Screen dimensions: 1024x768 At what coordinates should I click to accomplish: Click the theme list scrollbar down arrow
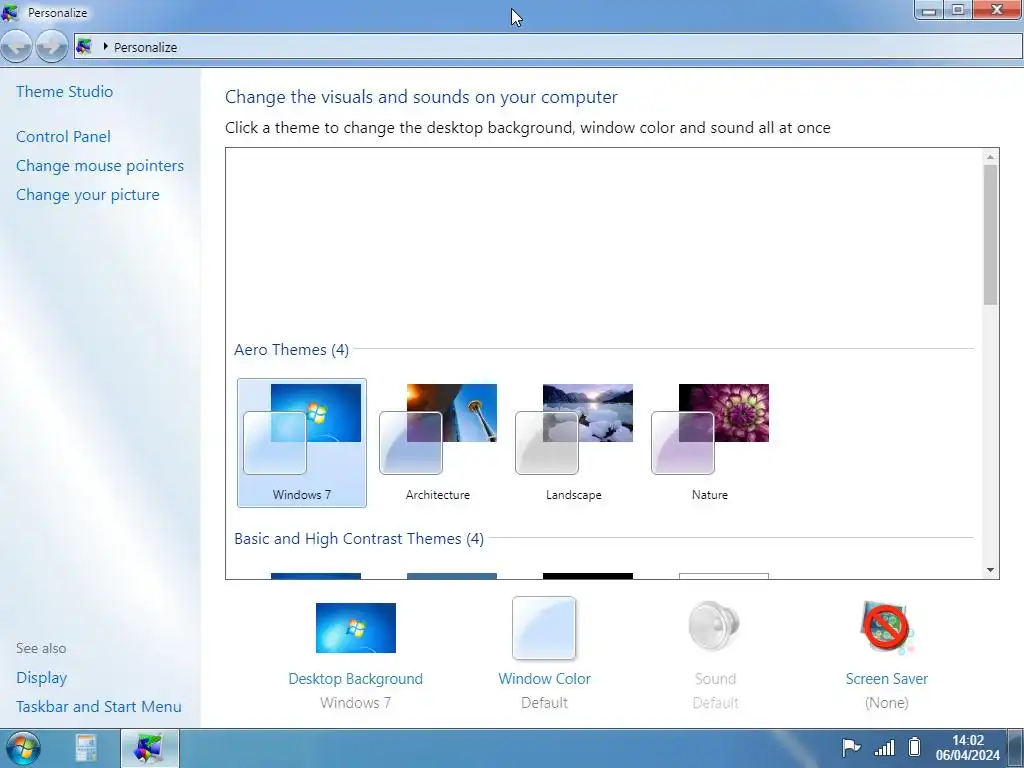[x=990, y=570]
